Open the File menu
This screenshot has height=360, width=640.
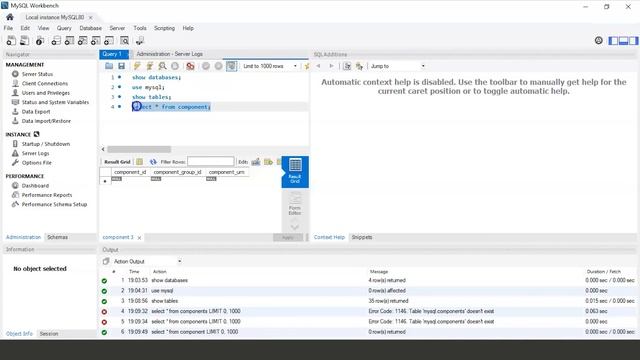(x=8, y=28)
